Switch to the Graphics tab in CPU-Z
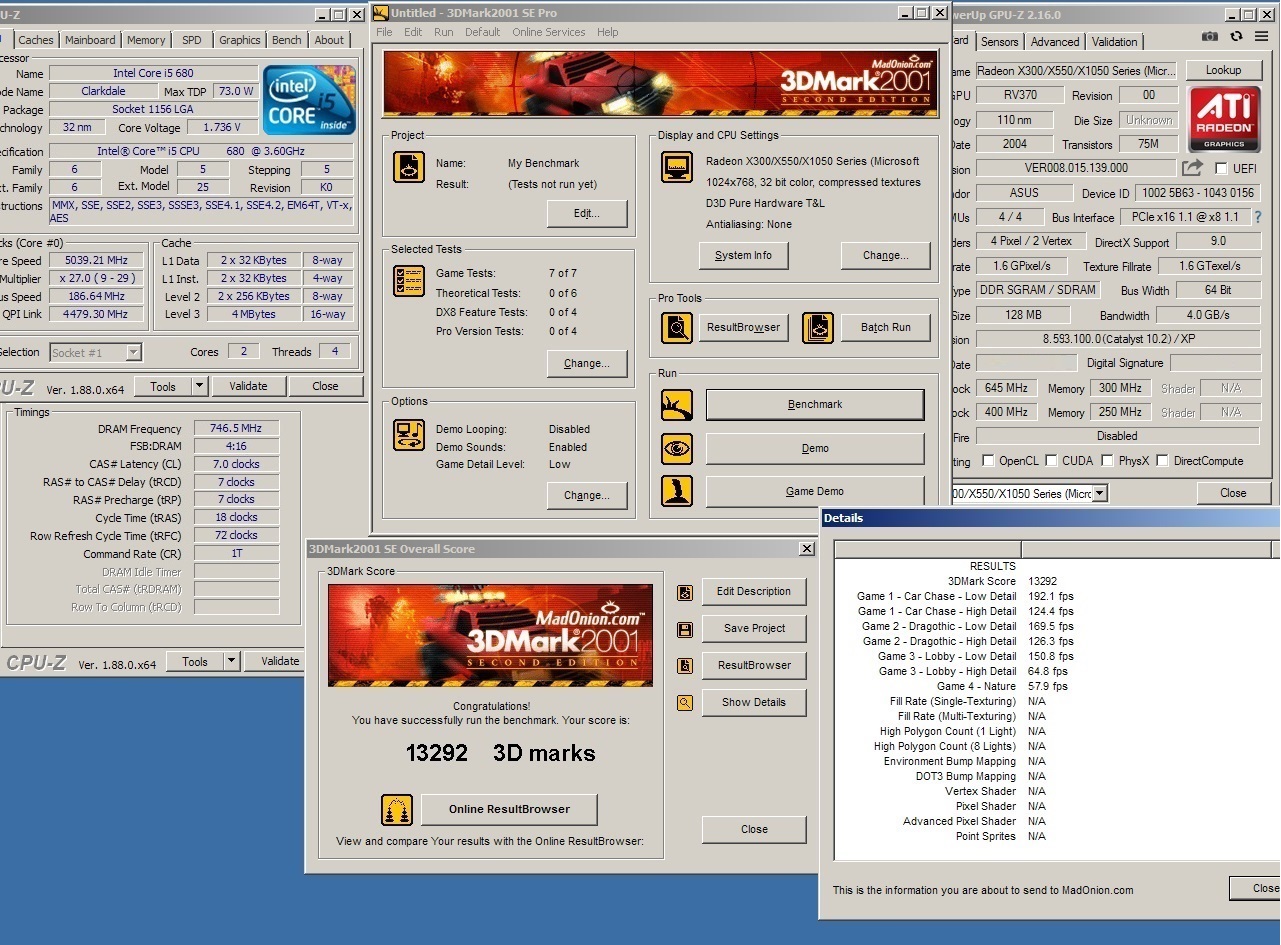 pos(240,40)
